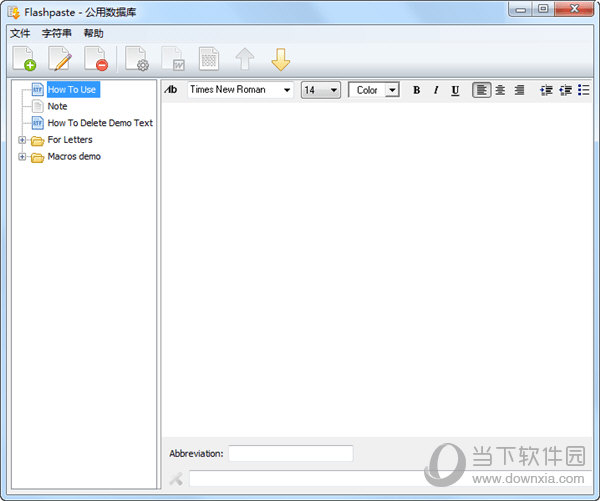
Task: Toggle bold formatting
Action: pyautogui.click(x=416, y=90)
